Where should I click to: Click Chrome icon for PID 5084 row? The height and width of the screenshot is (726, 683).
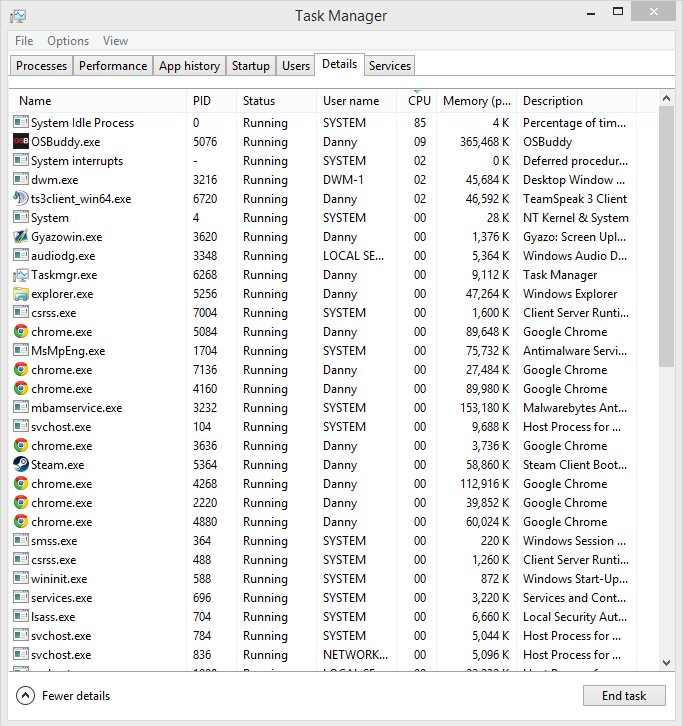[x=21, y=332]
